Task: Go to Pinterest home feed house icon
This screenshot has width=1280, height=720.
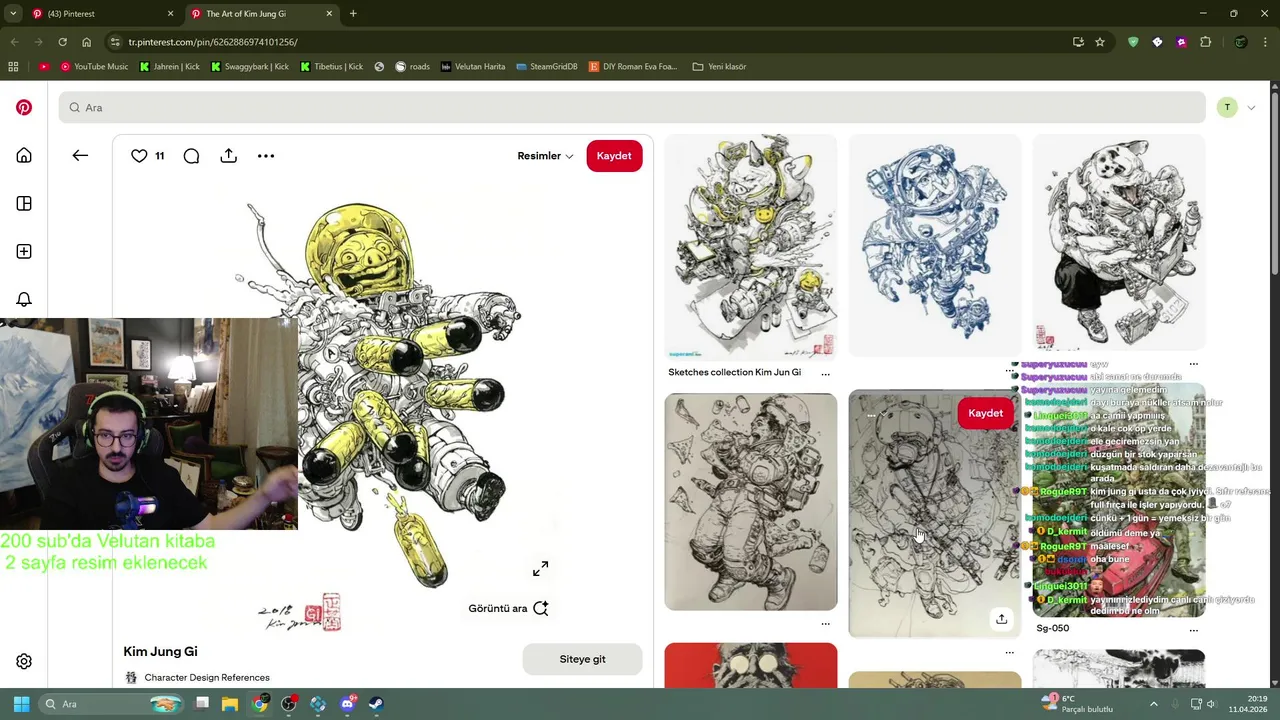Action: pos(24,155)
